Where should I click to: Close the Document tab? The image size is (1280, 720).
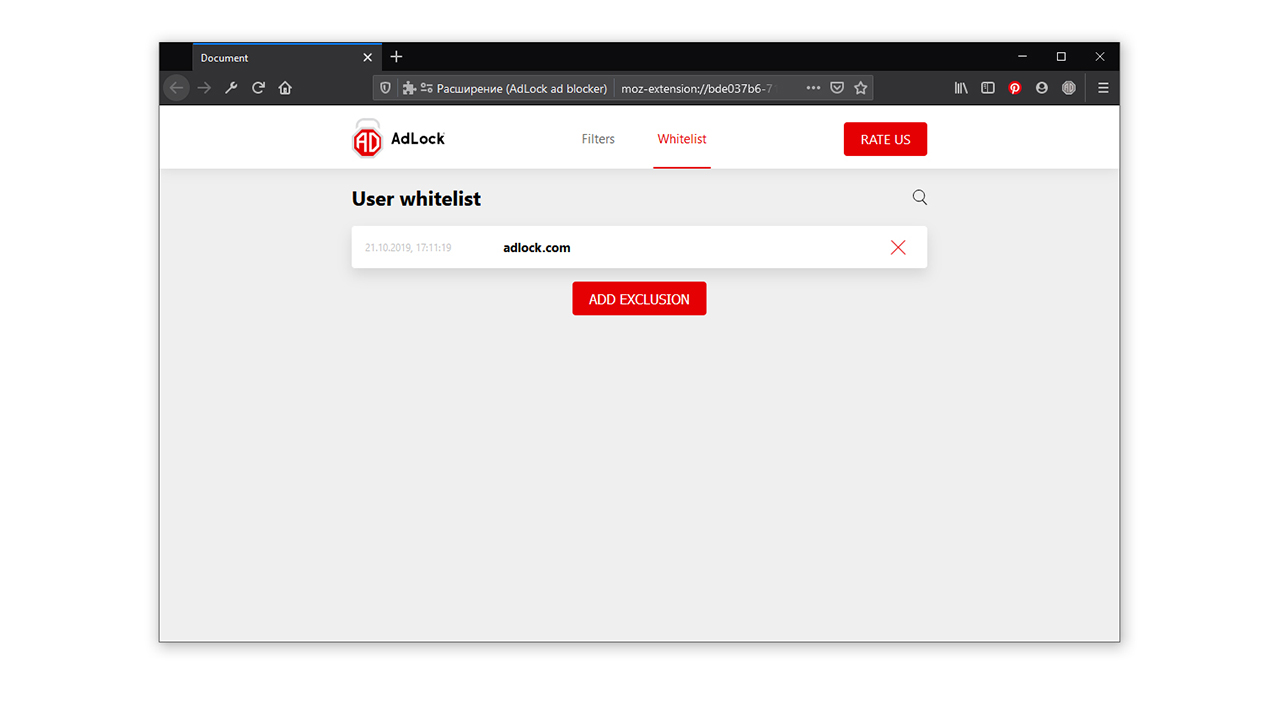tap(367, 58)
